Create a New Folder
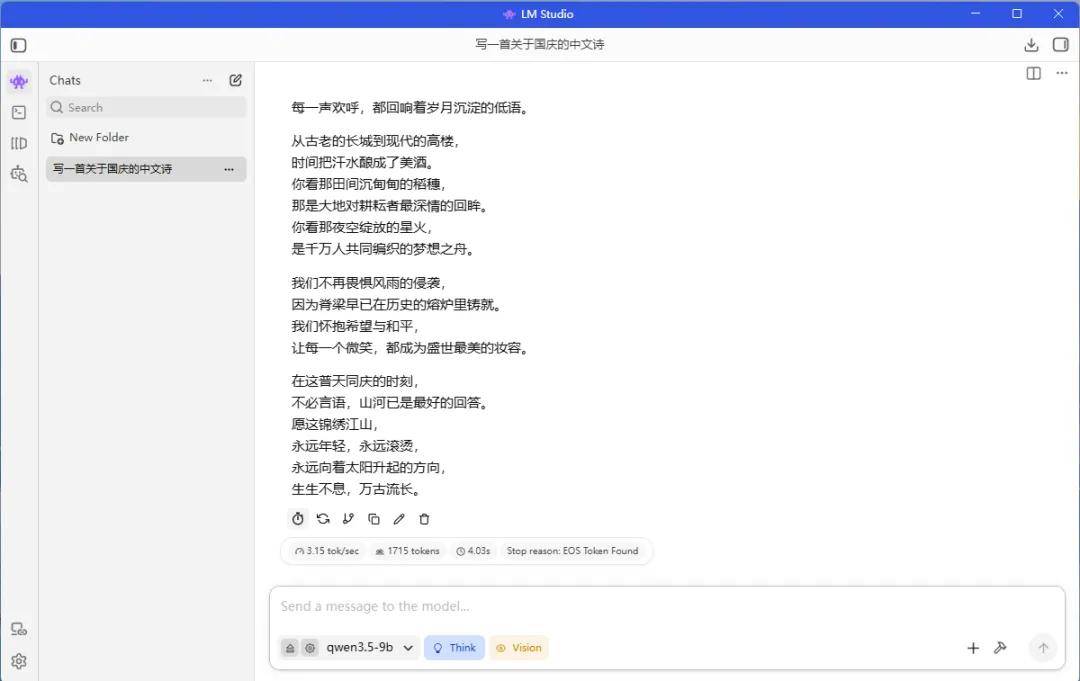 (x=90, y=138)
